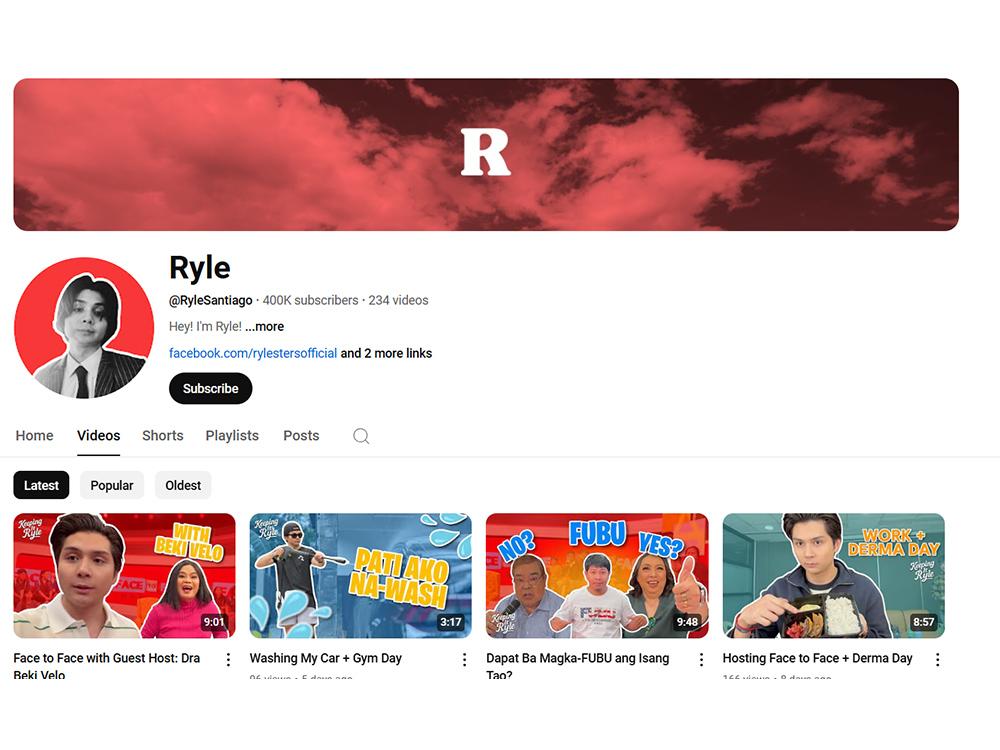Screen dimensions: 1000x750
Task: Select the Popular filter chip
Action: [111, 485]
